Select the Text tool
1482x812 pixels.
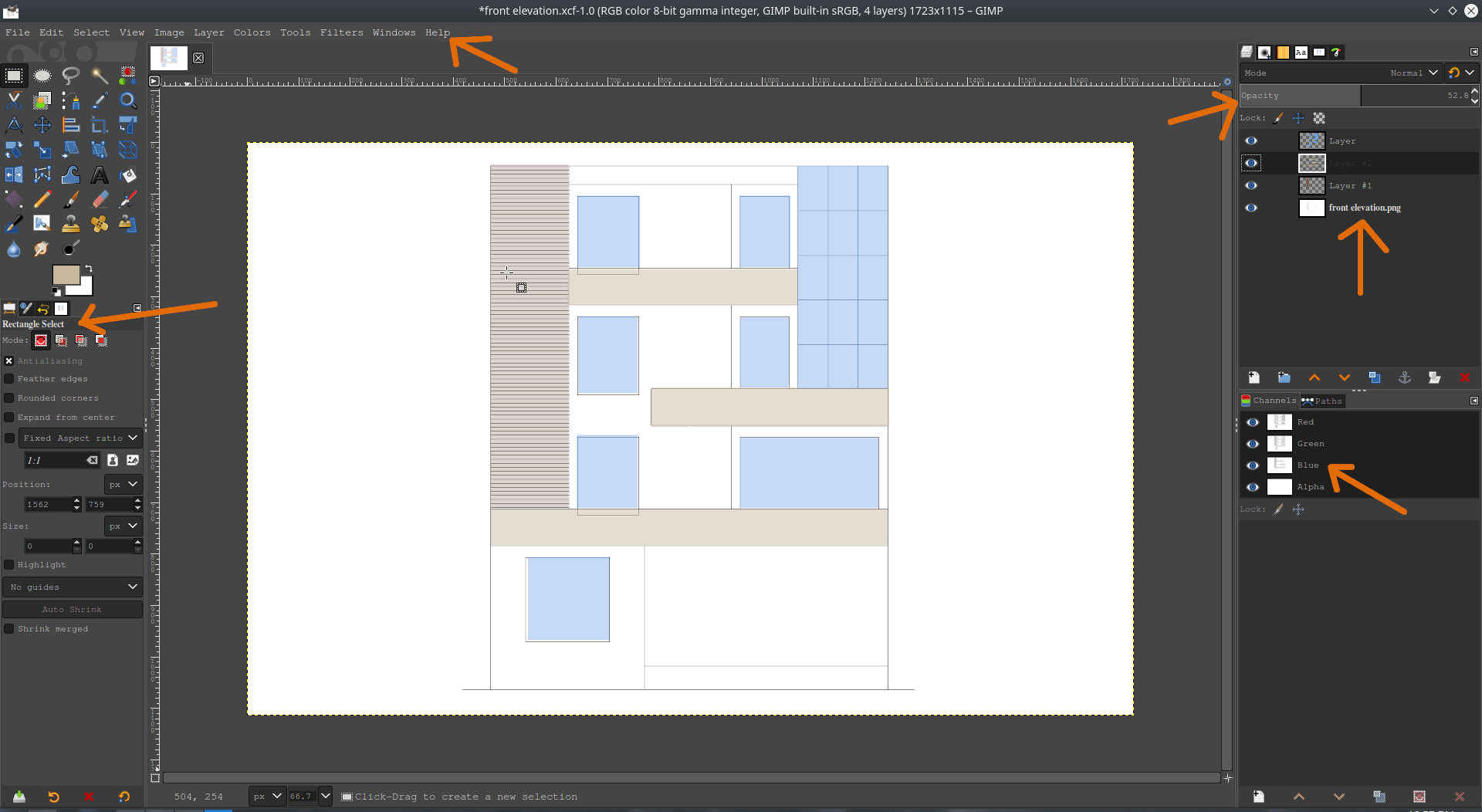pos(99,174)
